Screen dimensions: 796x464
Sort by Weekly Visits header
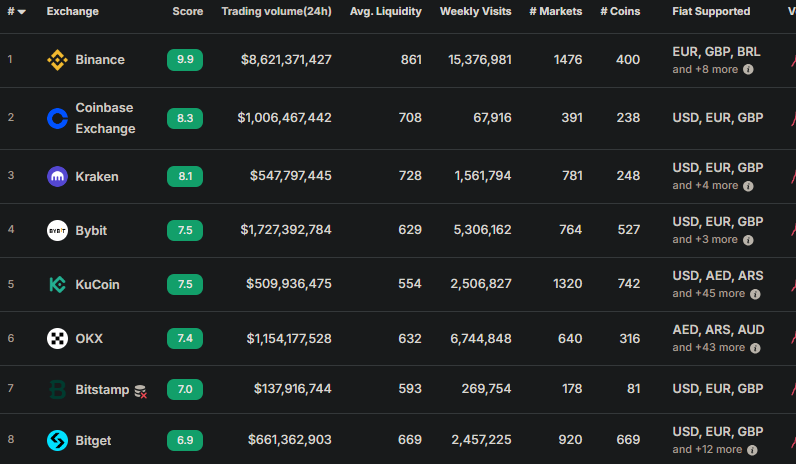(x=475, y=11)
